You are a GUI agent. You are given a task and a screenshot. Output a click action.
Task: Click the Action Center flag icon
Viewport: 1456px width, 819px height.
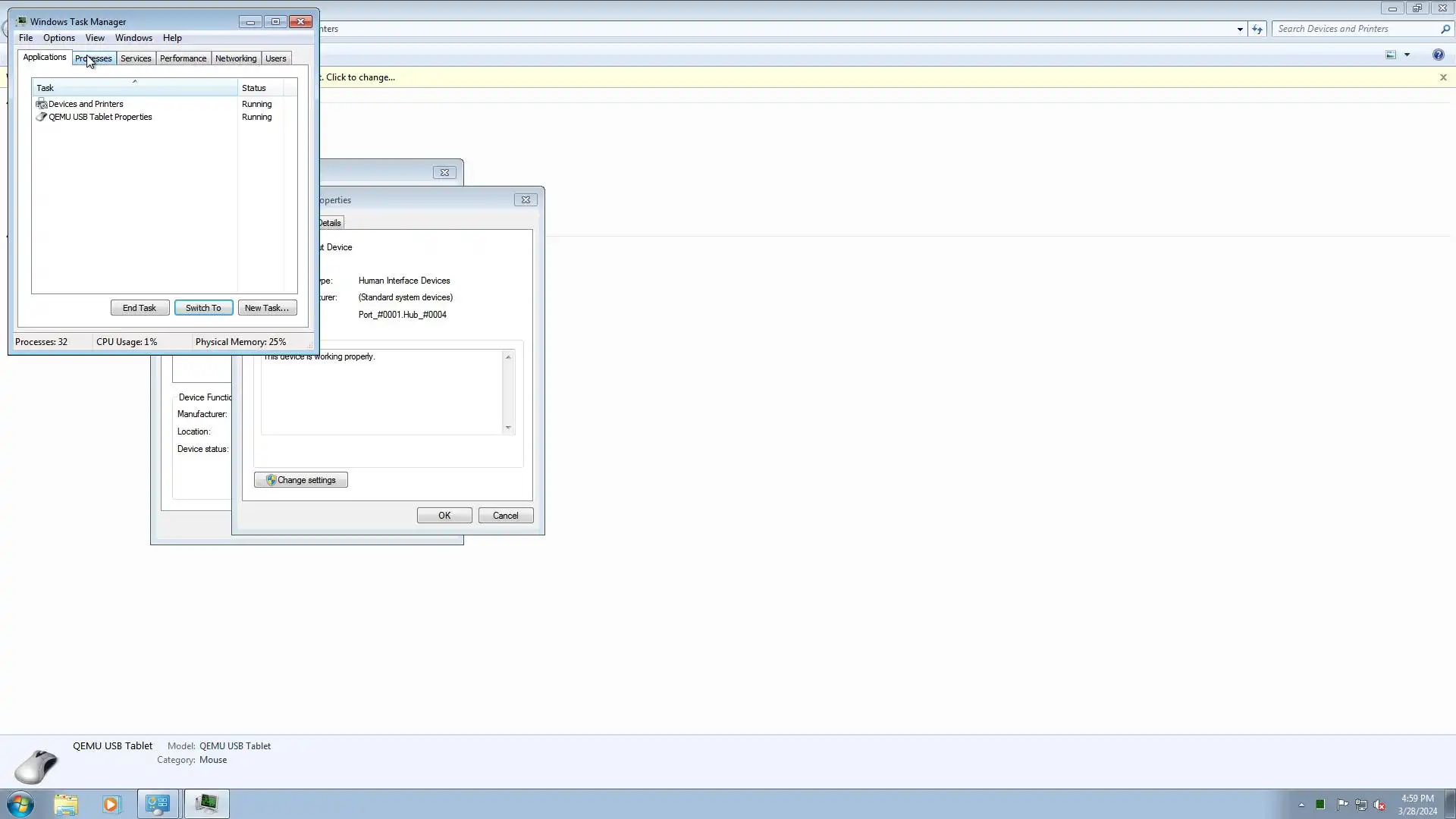(1342, 805)
